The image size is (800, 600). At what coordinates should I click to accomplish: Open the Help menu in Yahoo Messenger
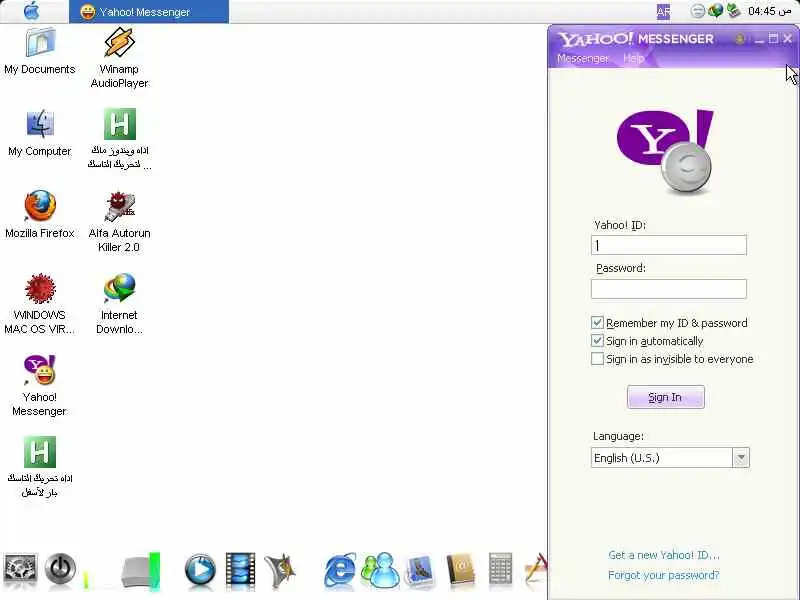point(633,58)
